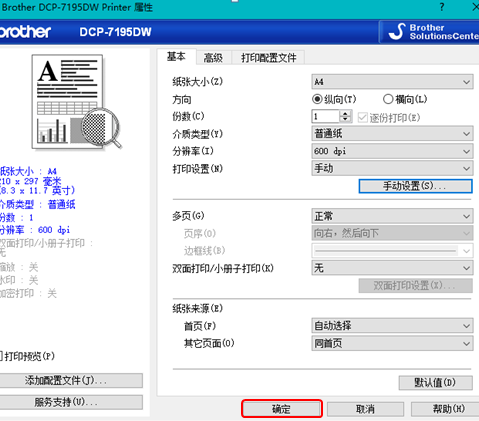This screenshot has height=421, width=479.
Task: Click 手动设置(S)... button
Action: 415,186
